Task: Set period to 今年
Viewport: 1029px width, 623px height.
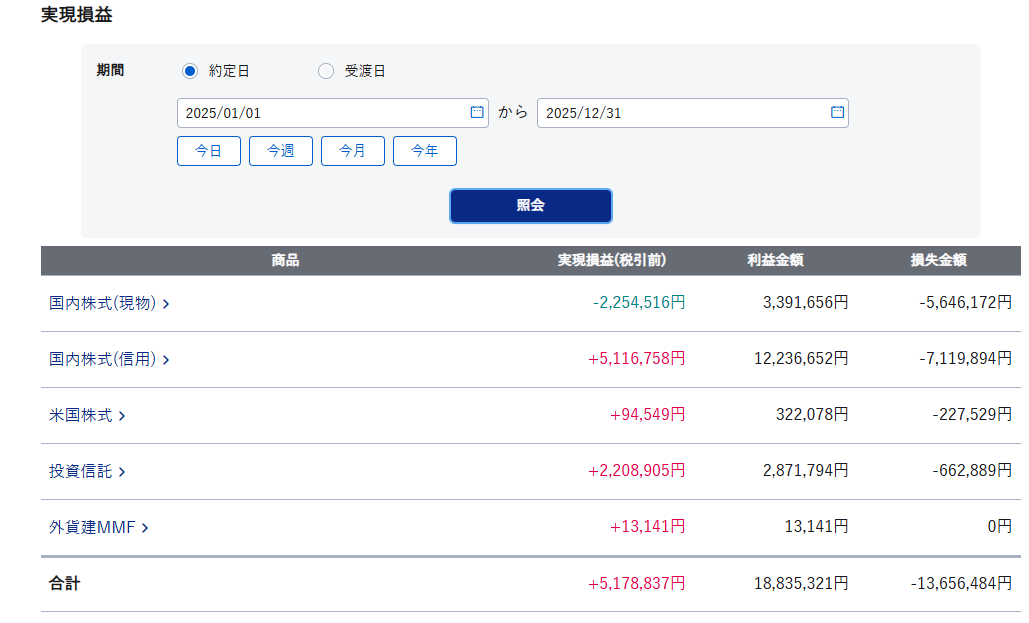Action: pyautogui.click(x=425, y=151)
